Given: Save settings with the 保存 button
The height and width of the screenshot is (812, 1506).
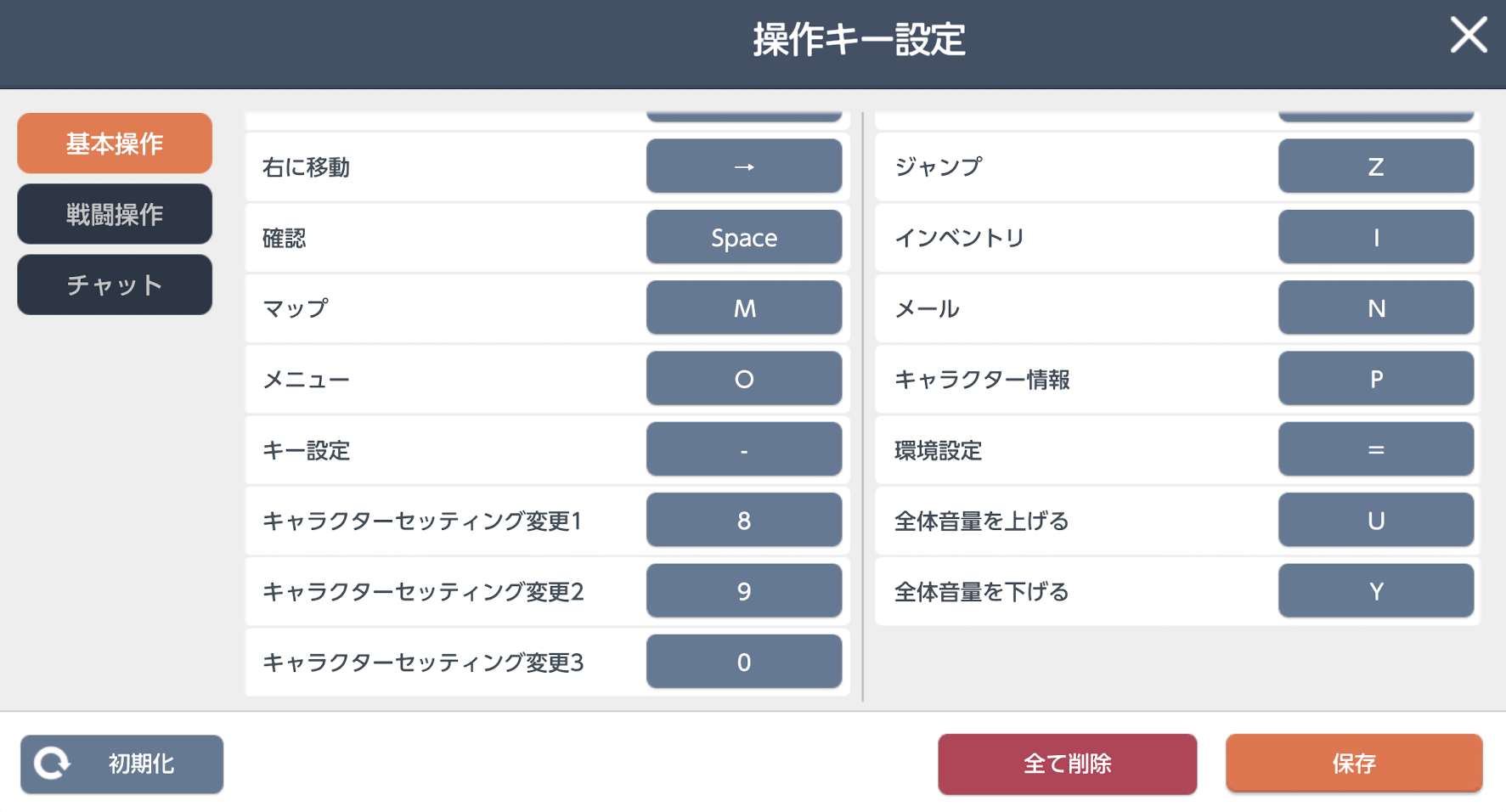Looking at the screenshot, I should pyautogui.click(x=1354, y=764).
